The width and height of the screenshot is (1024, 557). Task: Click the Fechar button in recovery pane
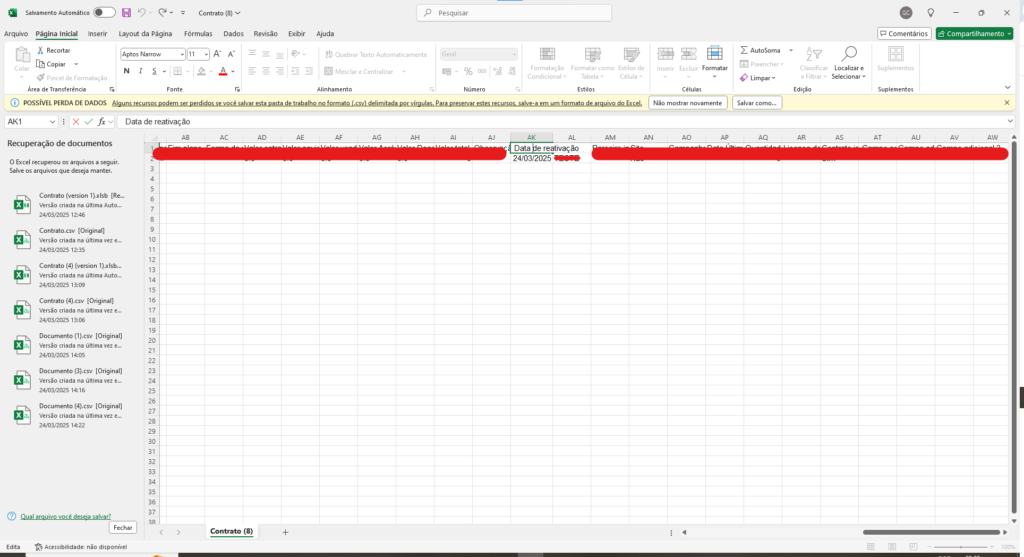click(122, 527)
